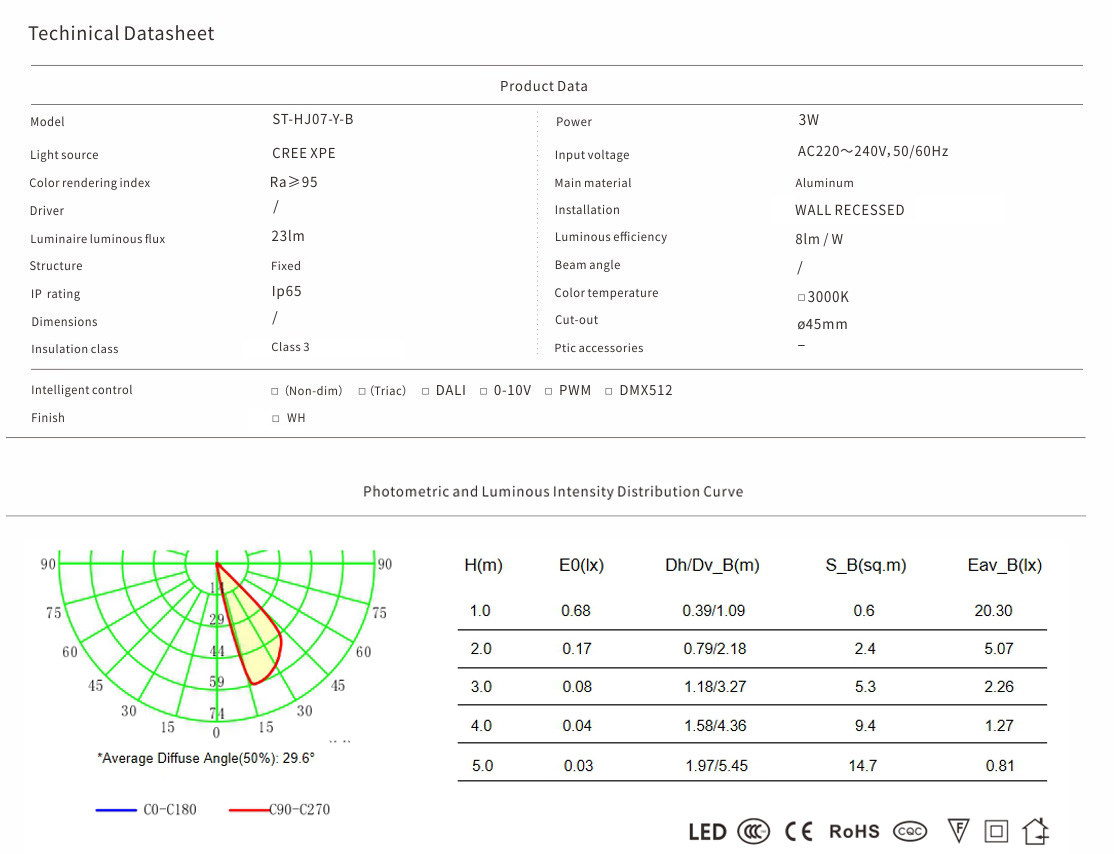Tick the 3000K color temperature checkbox
Image resolution: width=1114 pixels, height=854 pixels.
[801, 298]
